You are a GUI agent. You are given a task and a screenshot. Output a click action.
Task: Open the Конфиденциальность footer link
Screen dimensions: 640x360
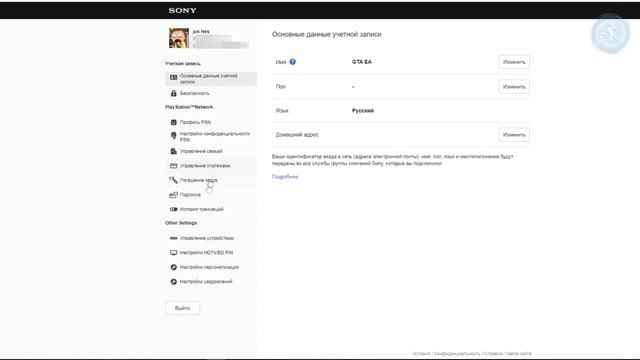pos(457,353)
